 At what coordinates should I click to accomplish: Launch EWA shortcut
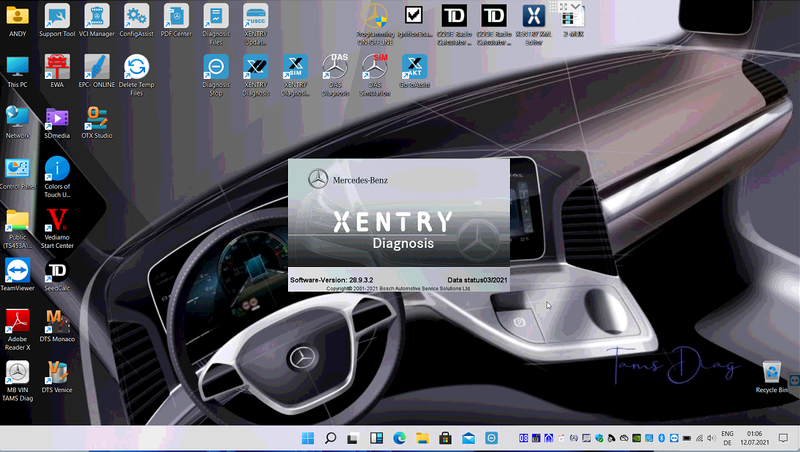(x=57, y=71)
